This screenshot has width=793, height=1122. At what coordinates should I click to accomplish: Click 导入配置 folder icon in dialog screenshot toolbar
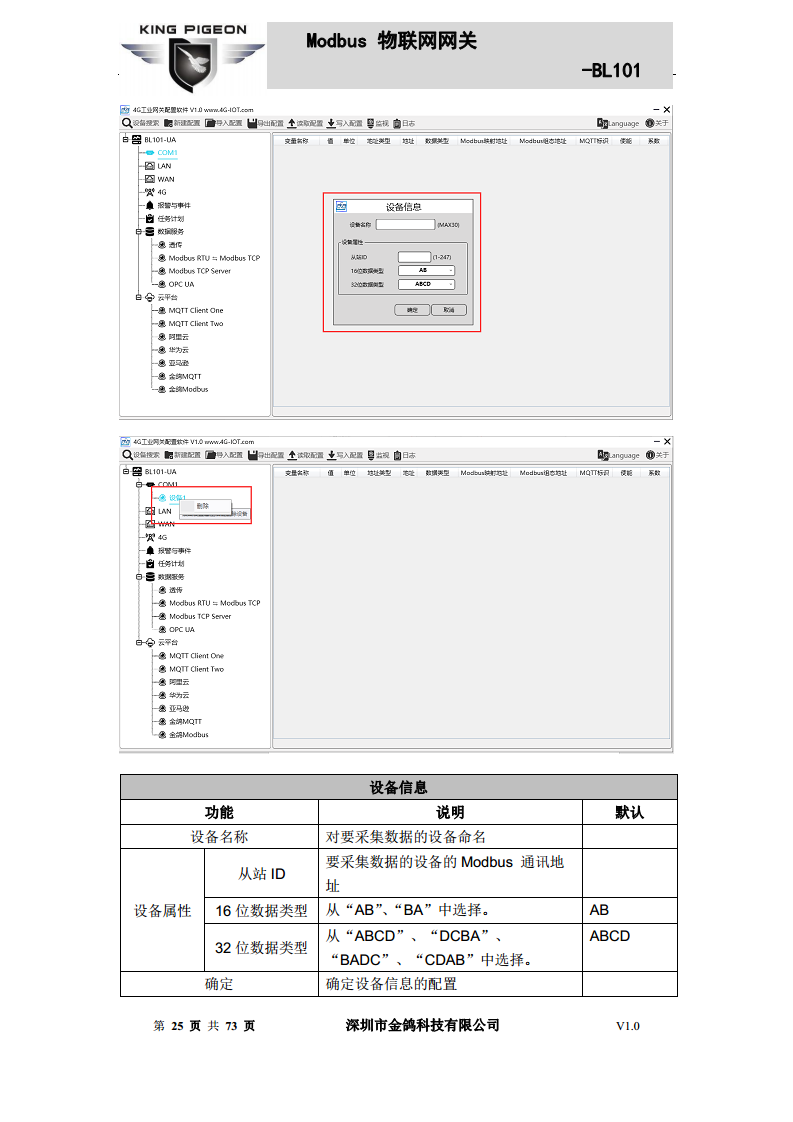coord(210,123)
